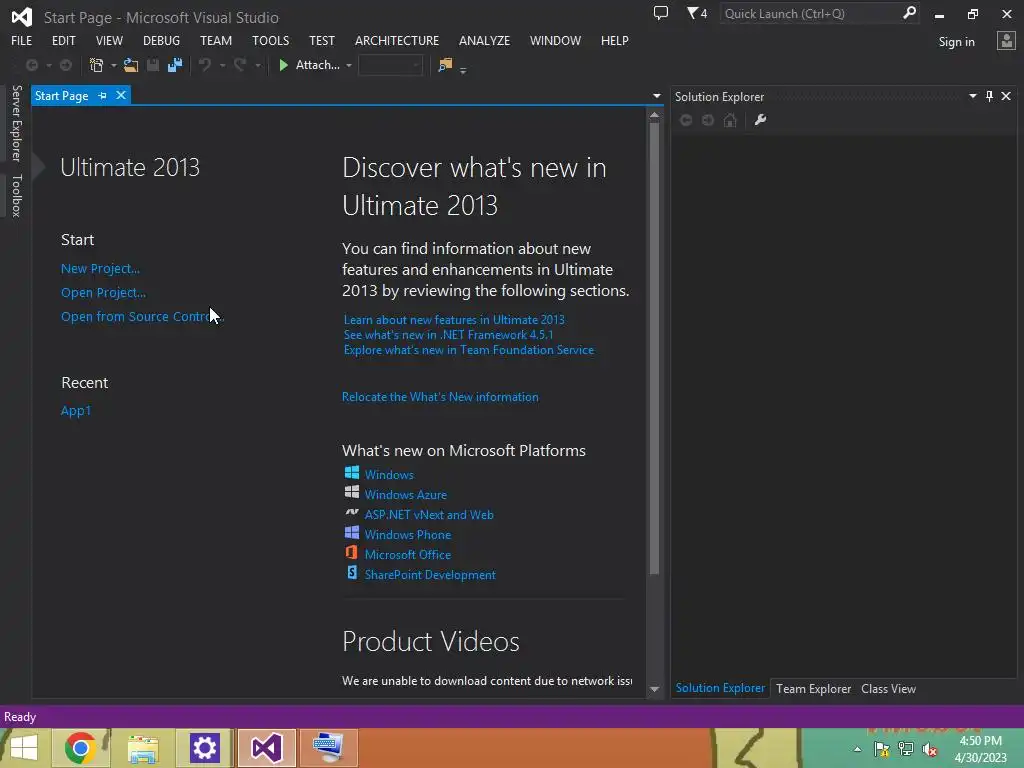Open the ARCHITECTURE menu
This screenshot has width=1024, height=768.
pos(397,40)
